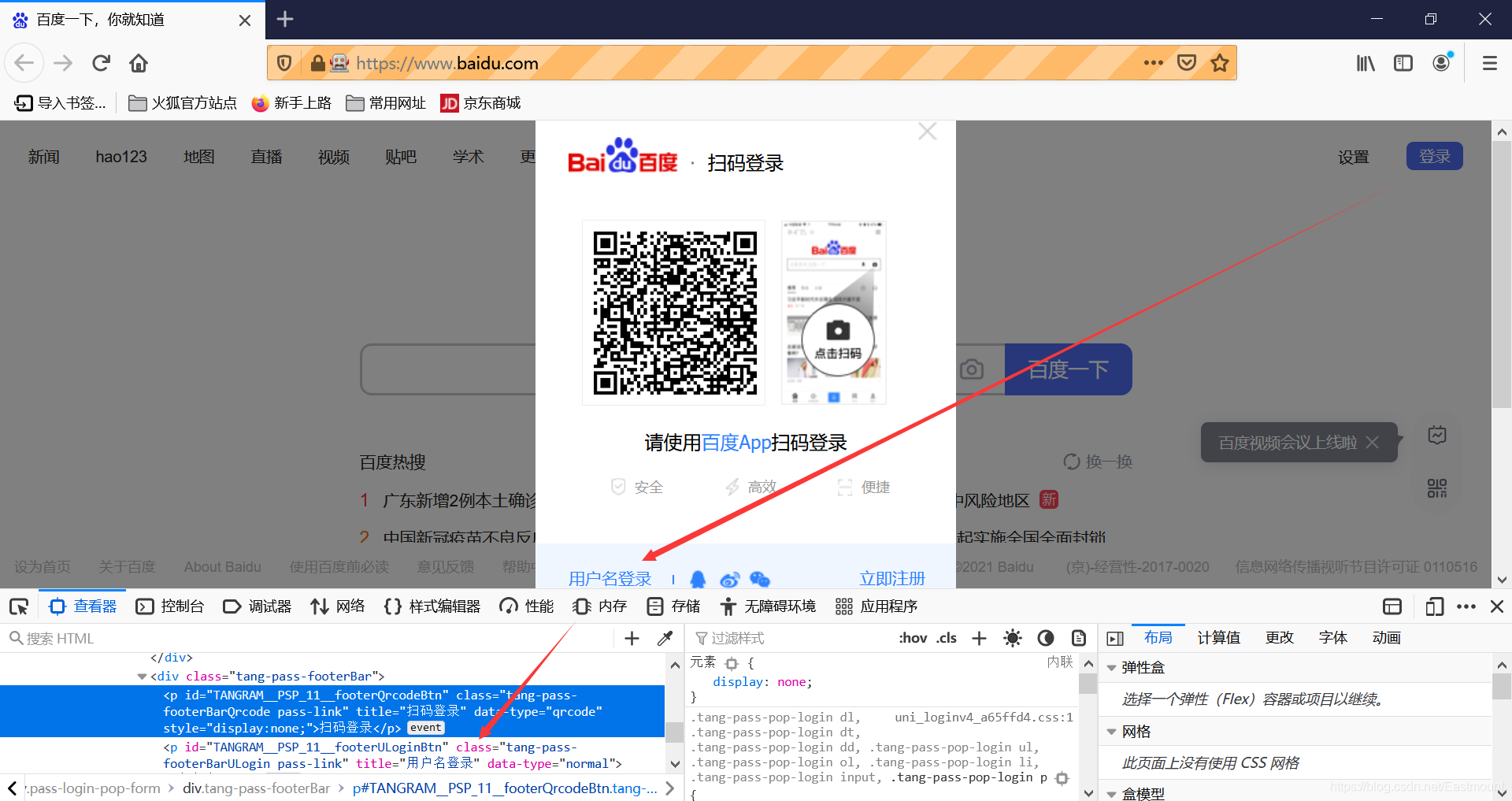Switch to 计算值 computed tab
This screenshot has width=1512, height=801.
point(1218,638)
